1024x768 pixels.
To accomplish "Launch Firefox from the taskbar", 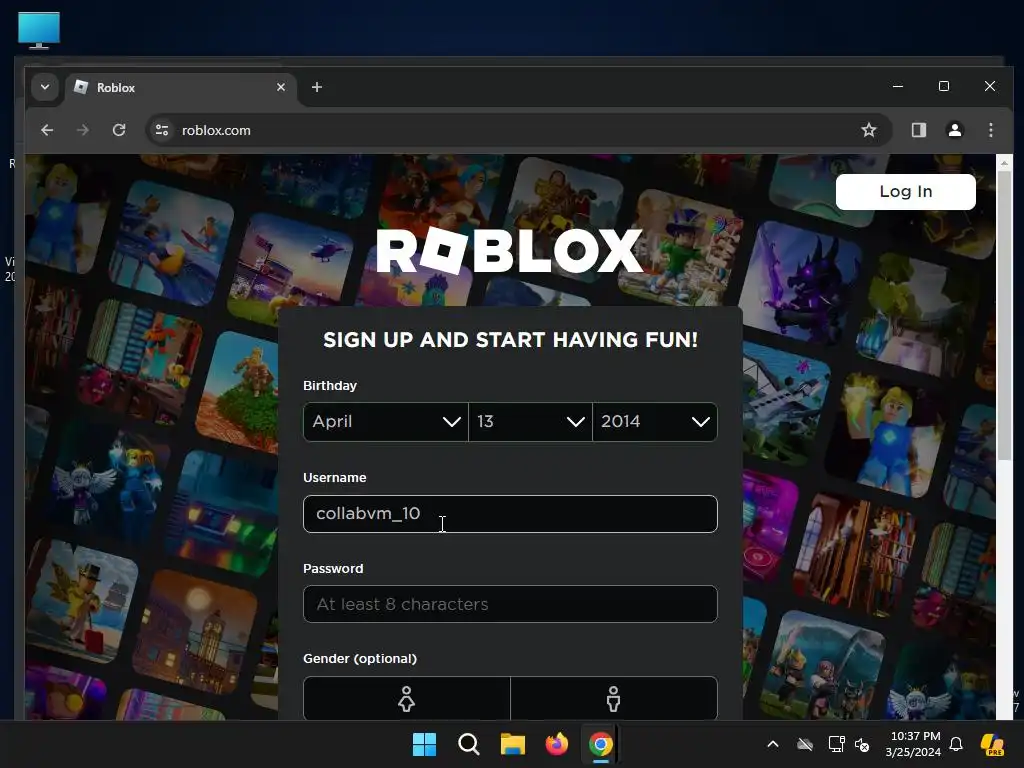I will point(556,744).
